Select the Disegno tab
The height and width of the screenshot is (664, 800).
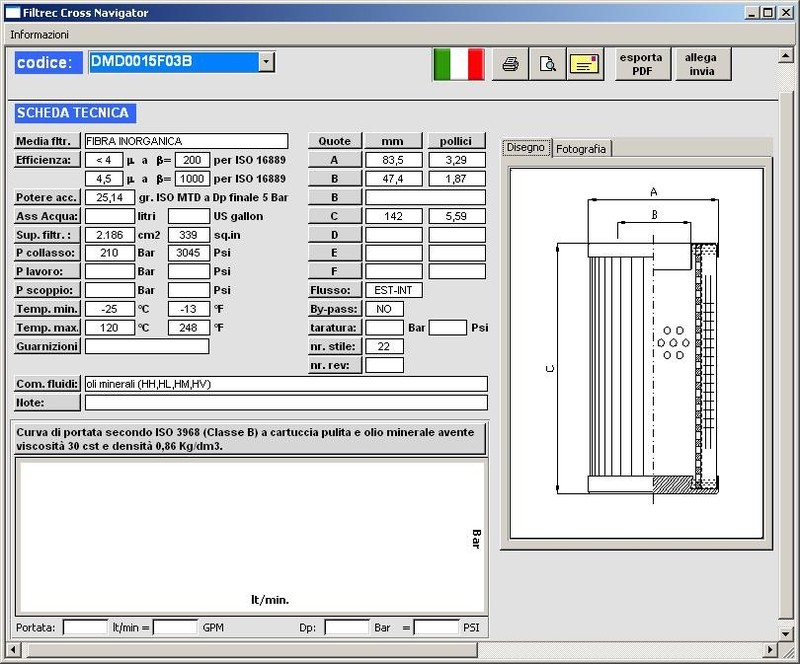pyautogui.click(x=526, y=147)
